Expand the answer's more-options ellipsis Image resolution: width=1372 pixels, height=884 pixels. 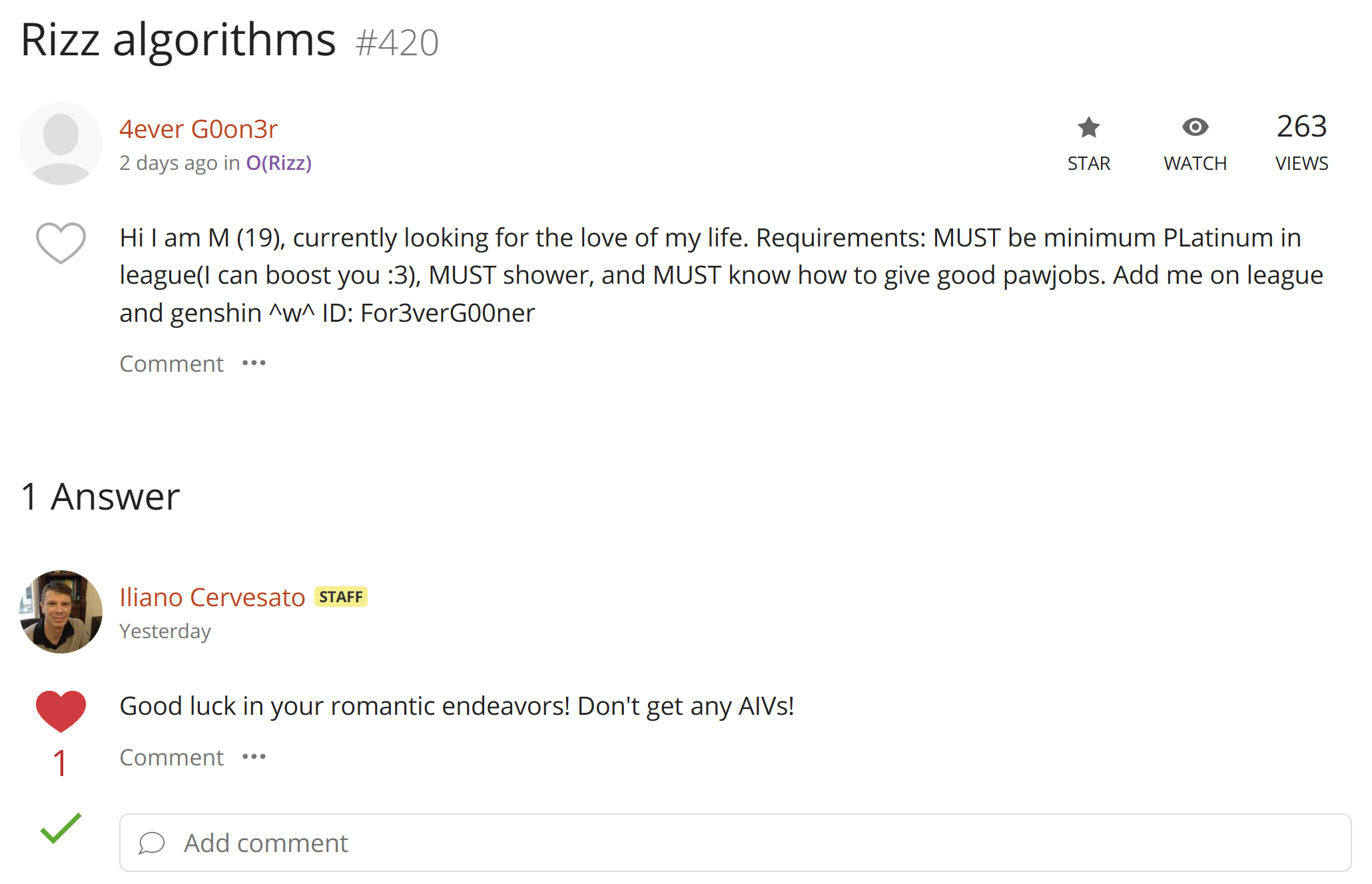[254, 757]
